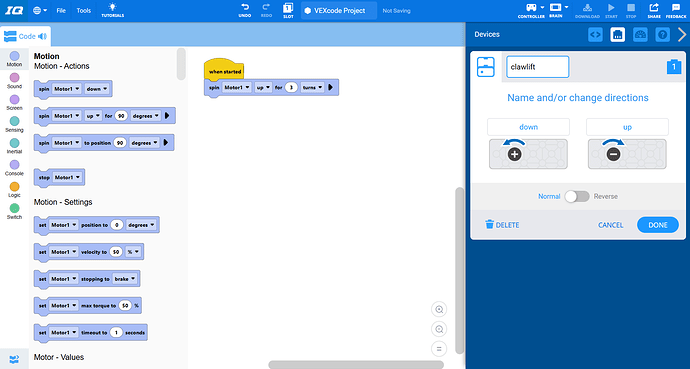Click the VEX IQ logo
This screenshot has width=690, height=369.
(x=13, y=11)
